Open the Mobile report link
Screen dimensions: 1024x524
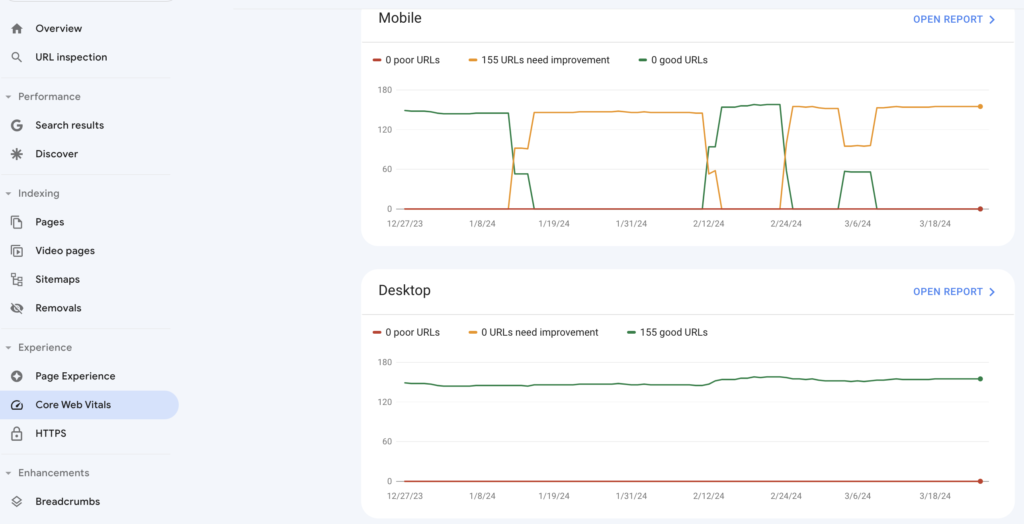954,20
